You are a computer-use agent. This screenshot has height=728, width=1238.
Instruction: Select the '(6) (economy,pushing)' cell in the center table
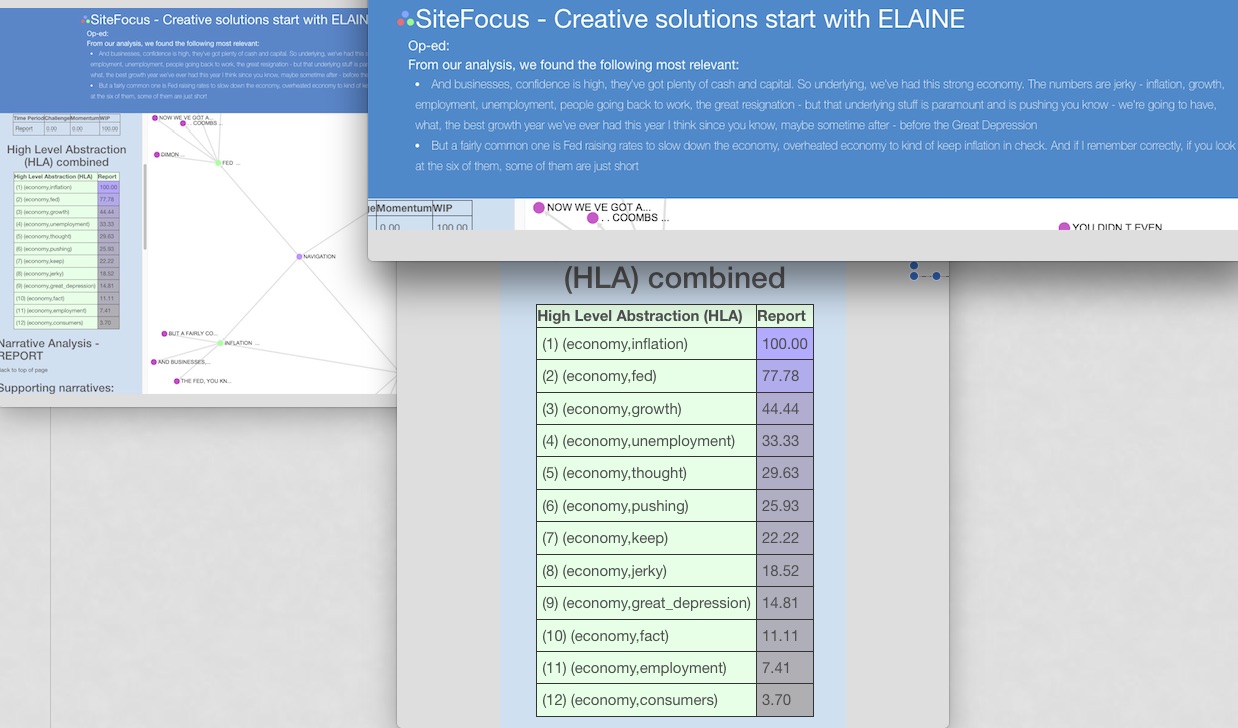(646, 506)
